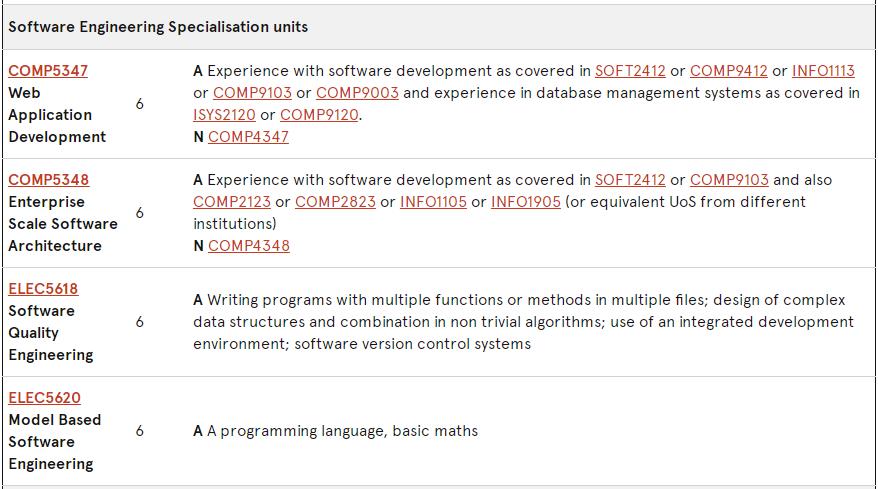Click the INFO1905 link

click(x=525, y=202)
